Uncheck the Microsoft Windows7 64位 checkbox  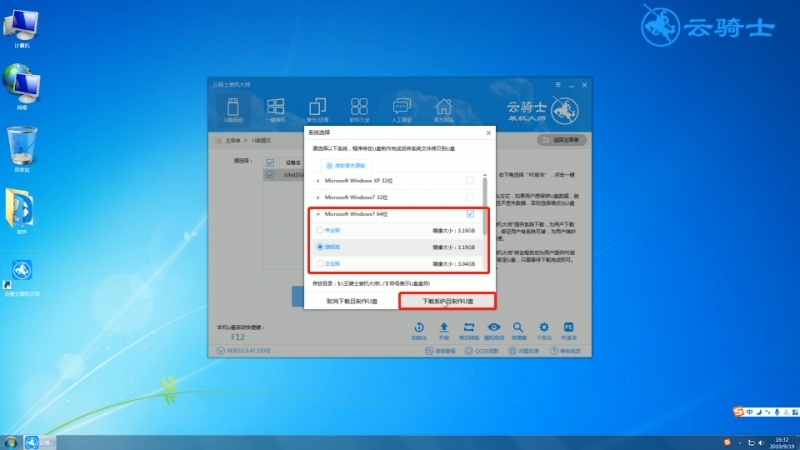[470, 214]
